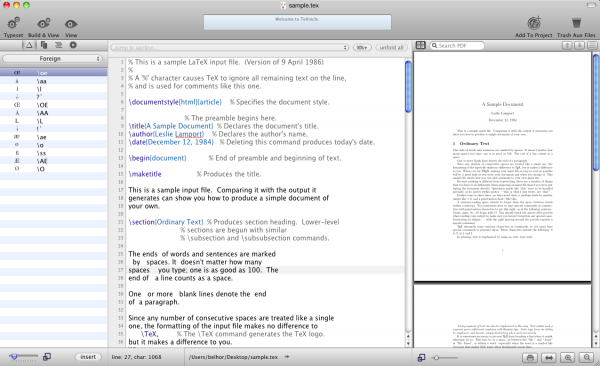Click detach icon beside sidebar slider

coord(47,357)
